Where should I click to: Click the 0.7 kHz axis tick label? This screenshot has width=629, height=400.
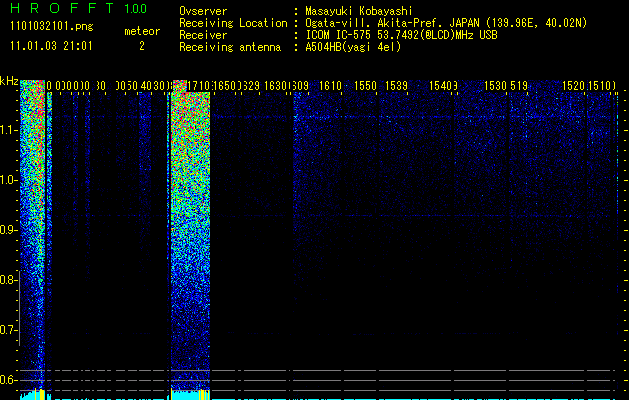(x=8, y=330)
